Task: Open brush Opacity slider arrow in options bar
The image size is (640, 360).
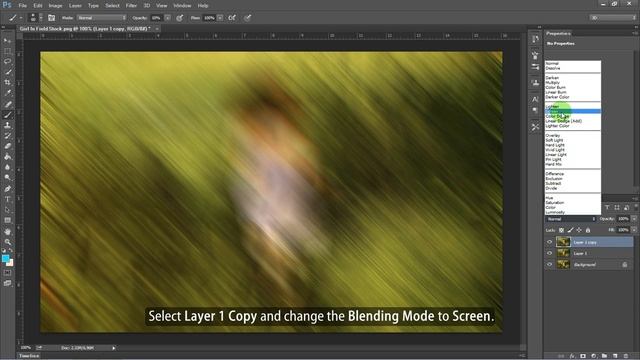Action: [x=167, y=18]
